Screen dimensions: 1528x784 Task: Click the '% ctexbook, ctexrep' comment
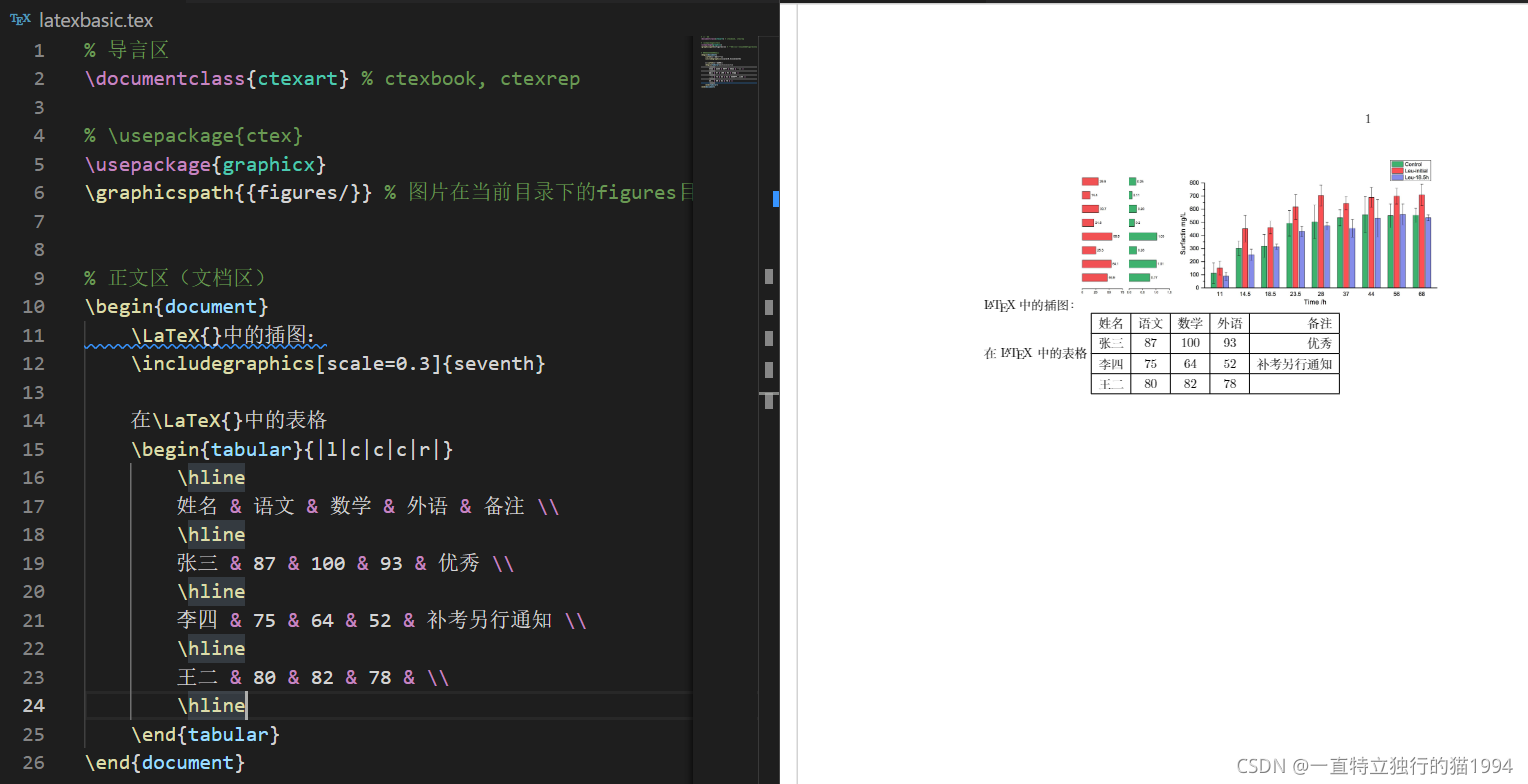point(471,79)
